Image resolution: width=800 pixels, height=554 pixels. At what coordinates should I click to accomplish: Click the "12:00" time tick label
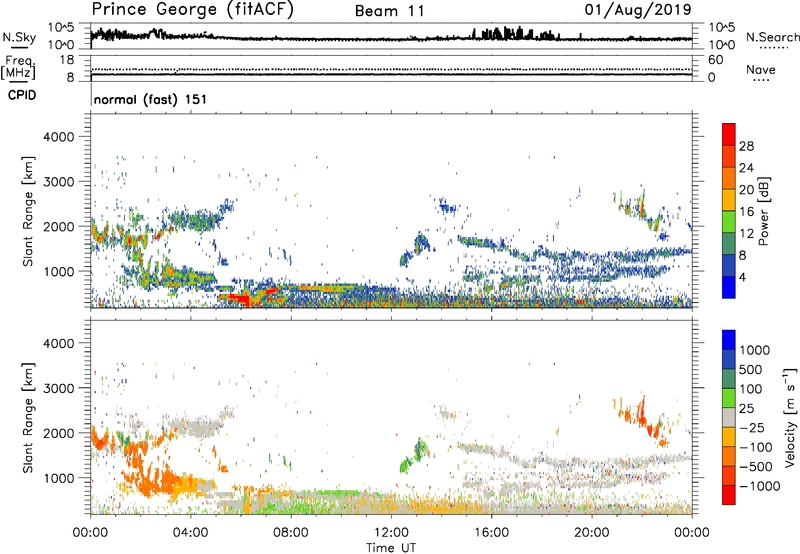(391, 533)
